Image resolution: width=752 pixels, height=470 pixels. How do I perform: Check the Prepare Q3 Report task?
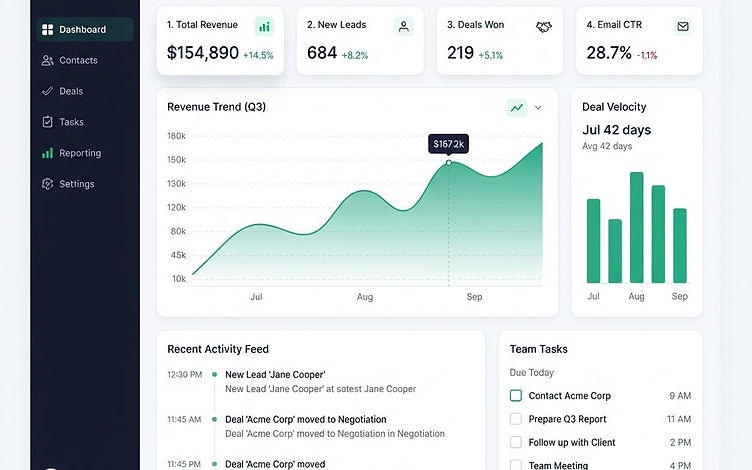coord(516,419)
